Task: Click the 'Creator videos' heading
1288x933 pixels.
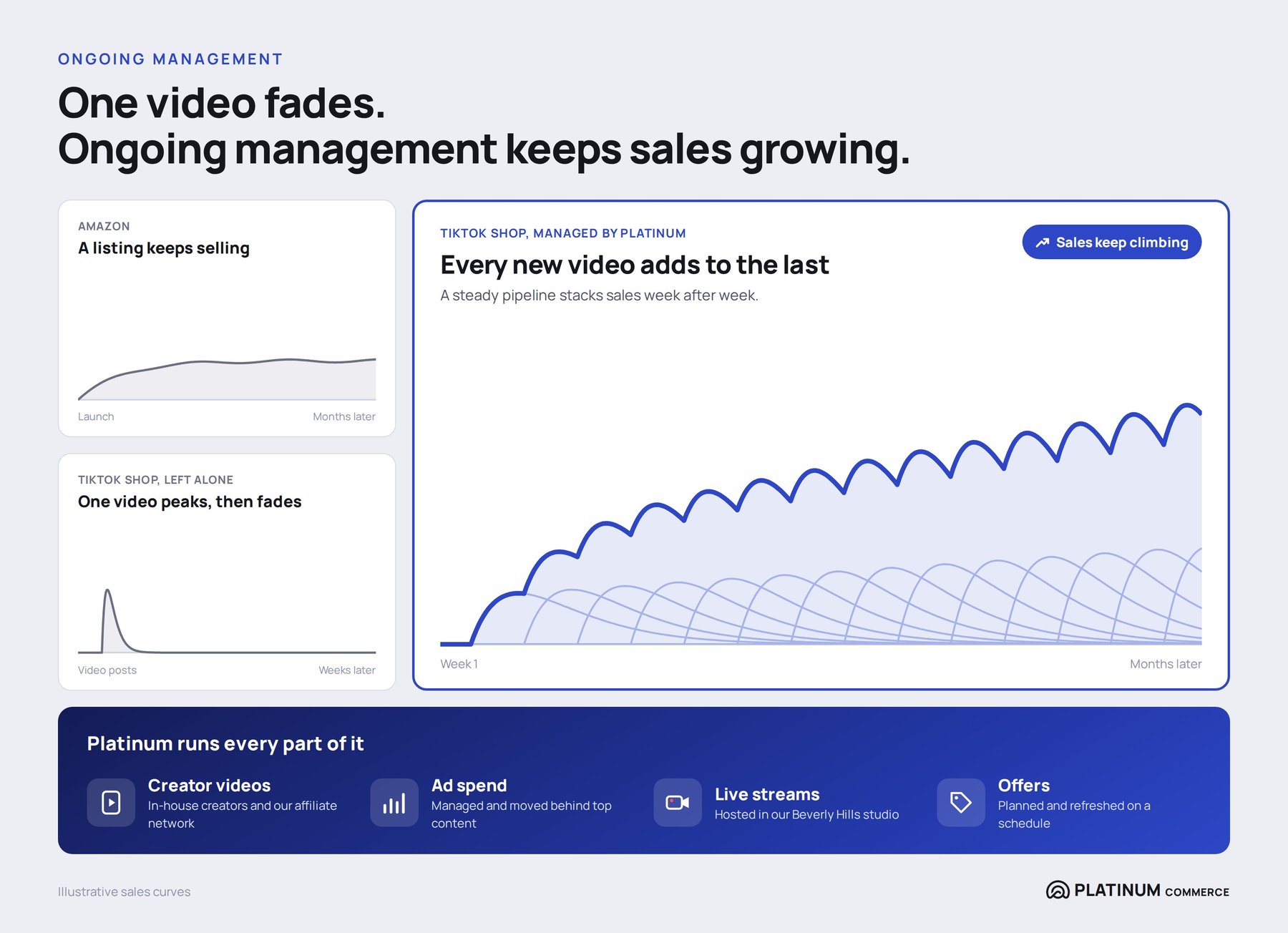Action: 210,786
